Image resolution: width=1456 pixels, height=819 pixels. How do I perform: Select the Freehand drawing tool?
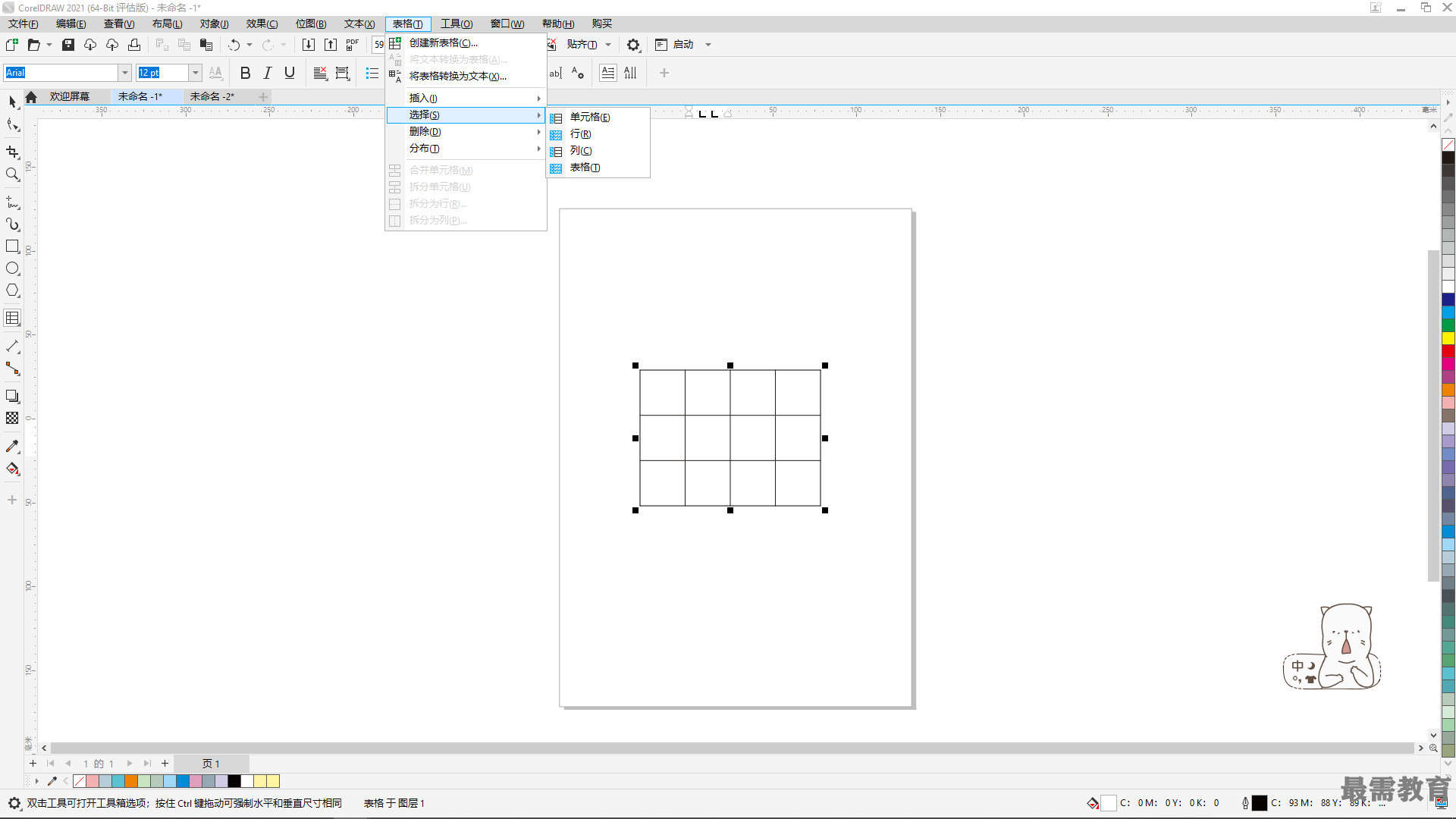[x=12, y=202]
